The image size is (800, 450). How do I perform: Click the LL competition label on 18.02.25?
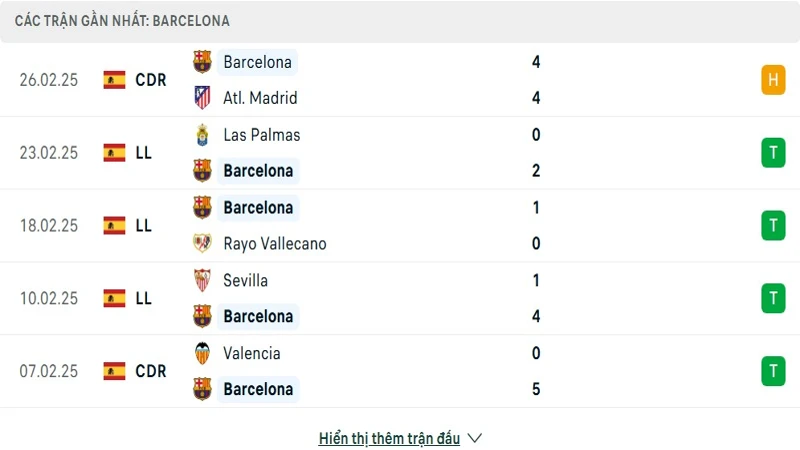point(143,226)
